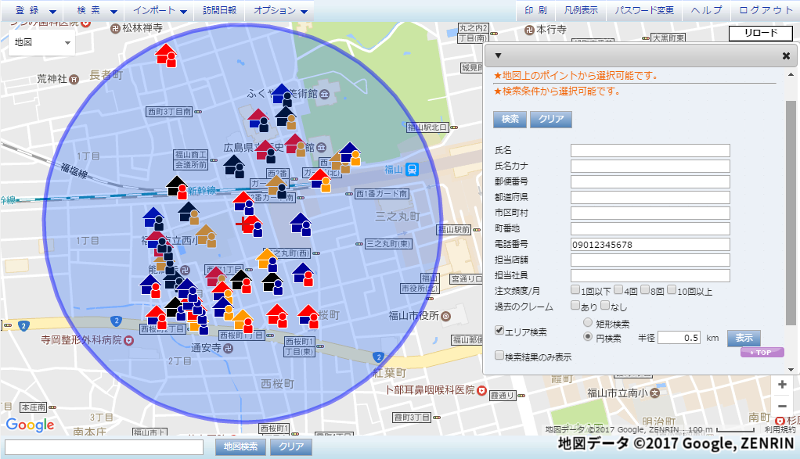
Task: Open the 訪問日報 menu item
Action: point(219,10)
